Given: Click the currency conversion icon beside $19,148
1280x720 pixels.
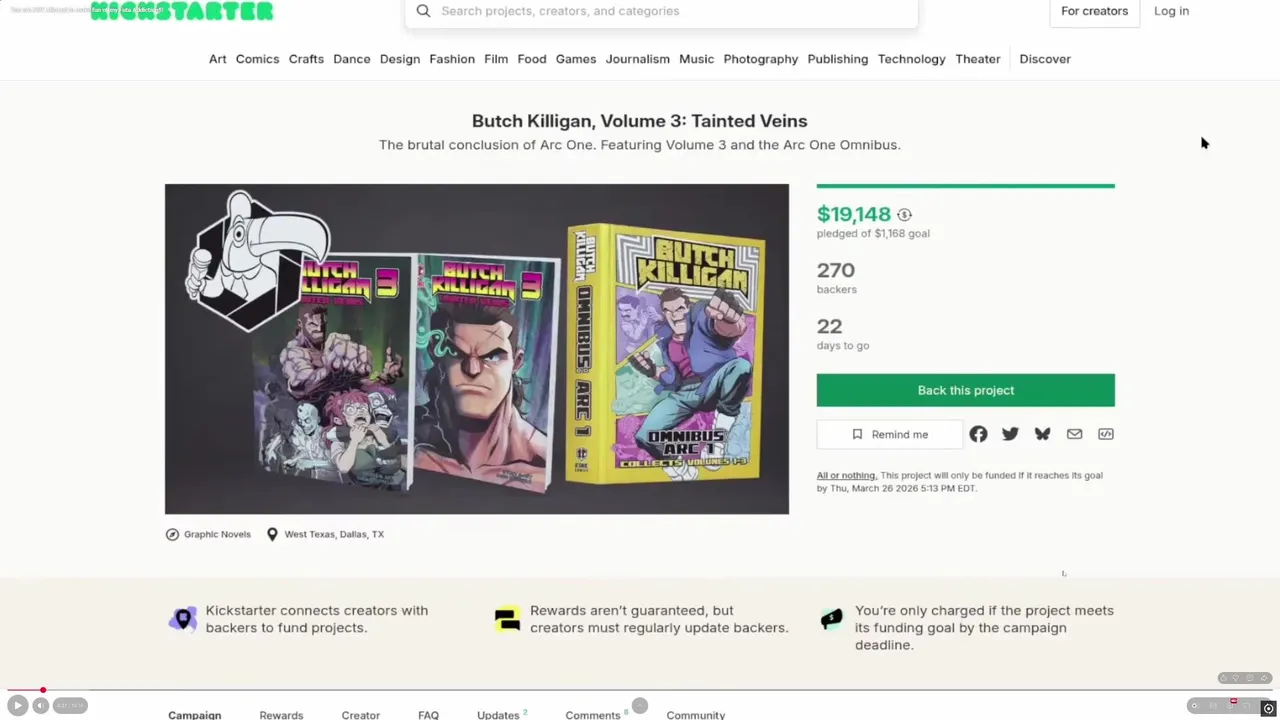Looking at the screenshot, I should 904,215.
